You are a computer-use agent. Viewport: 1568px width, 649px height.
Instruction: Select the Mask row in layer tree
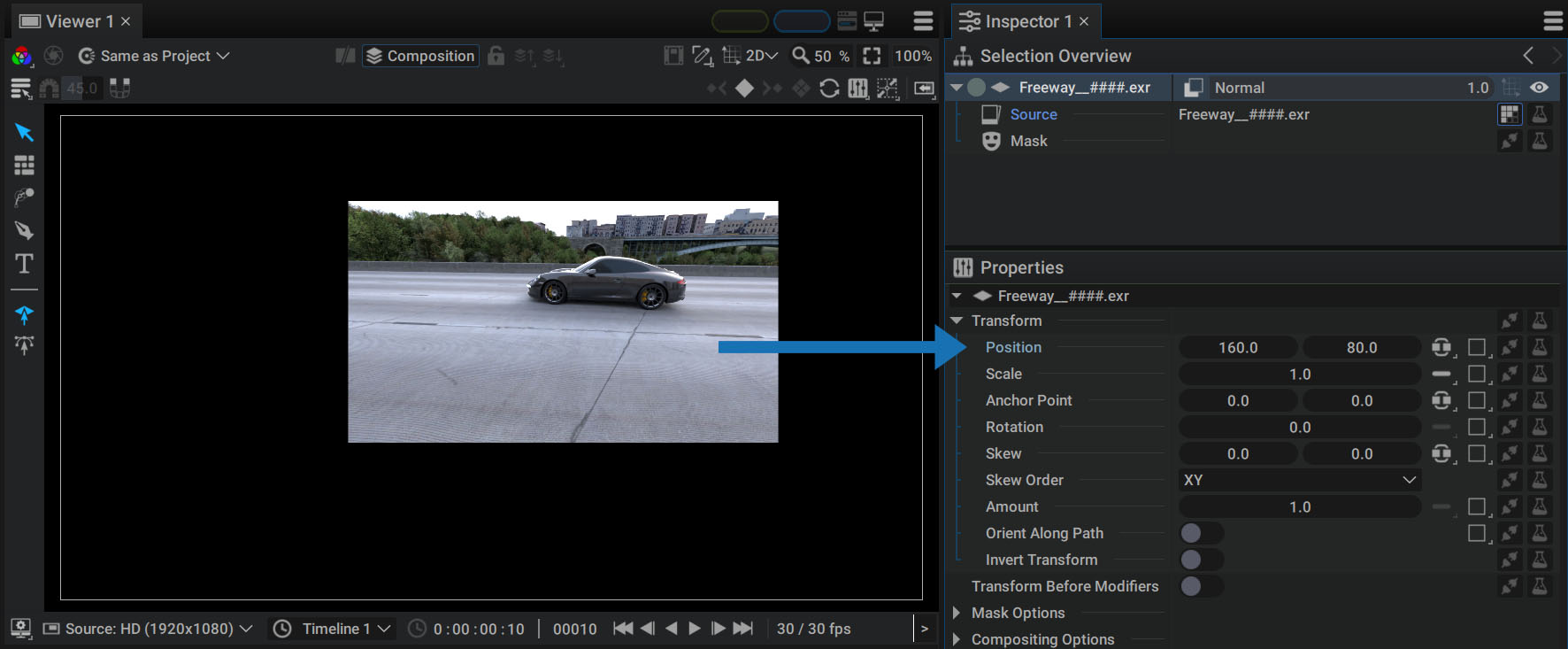[x=1028, y=141]
